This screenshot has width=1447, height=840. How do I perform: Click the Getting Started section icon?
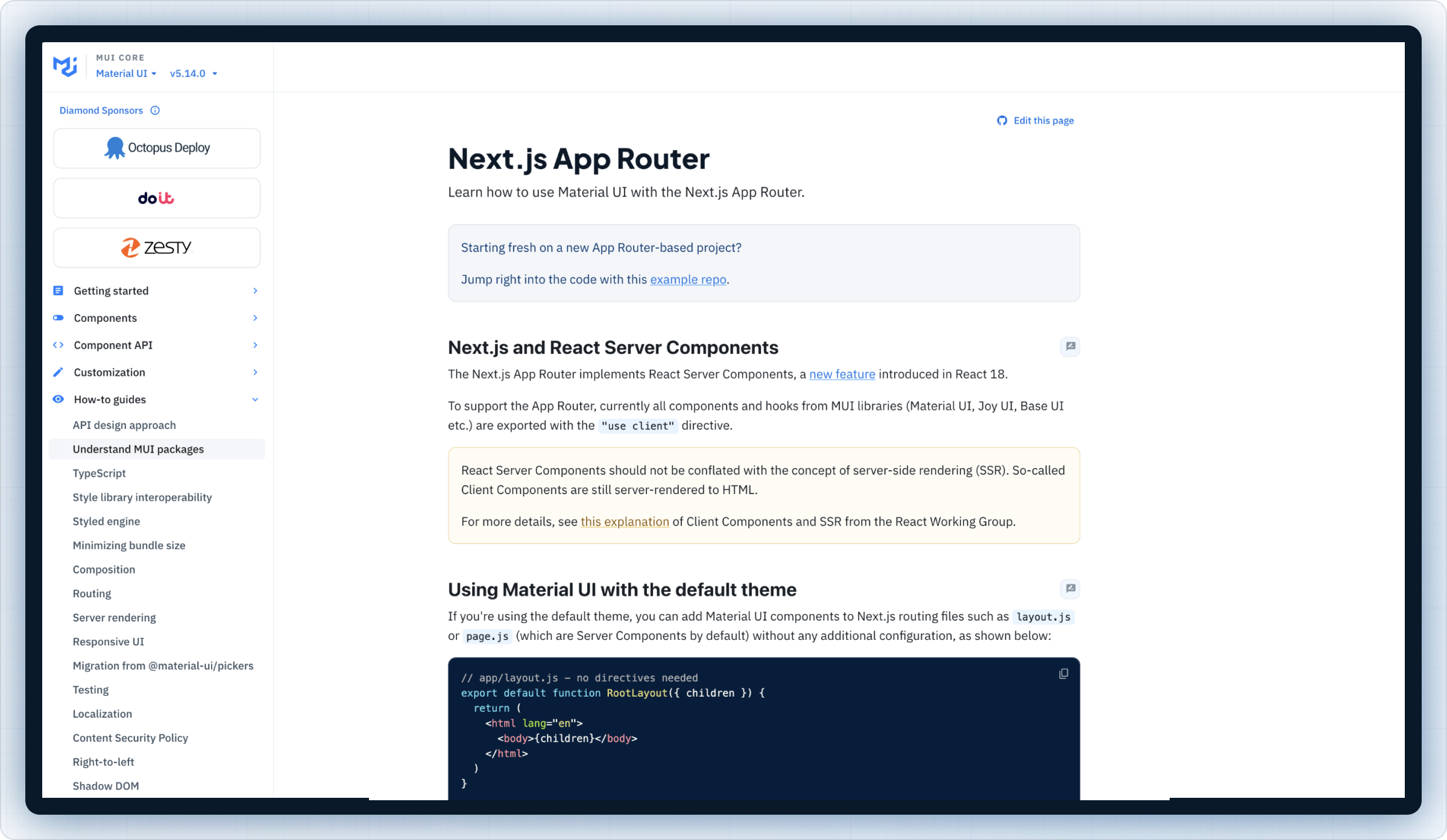click(58, 290)
